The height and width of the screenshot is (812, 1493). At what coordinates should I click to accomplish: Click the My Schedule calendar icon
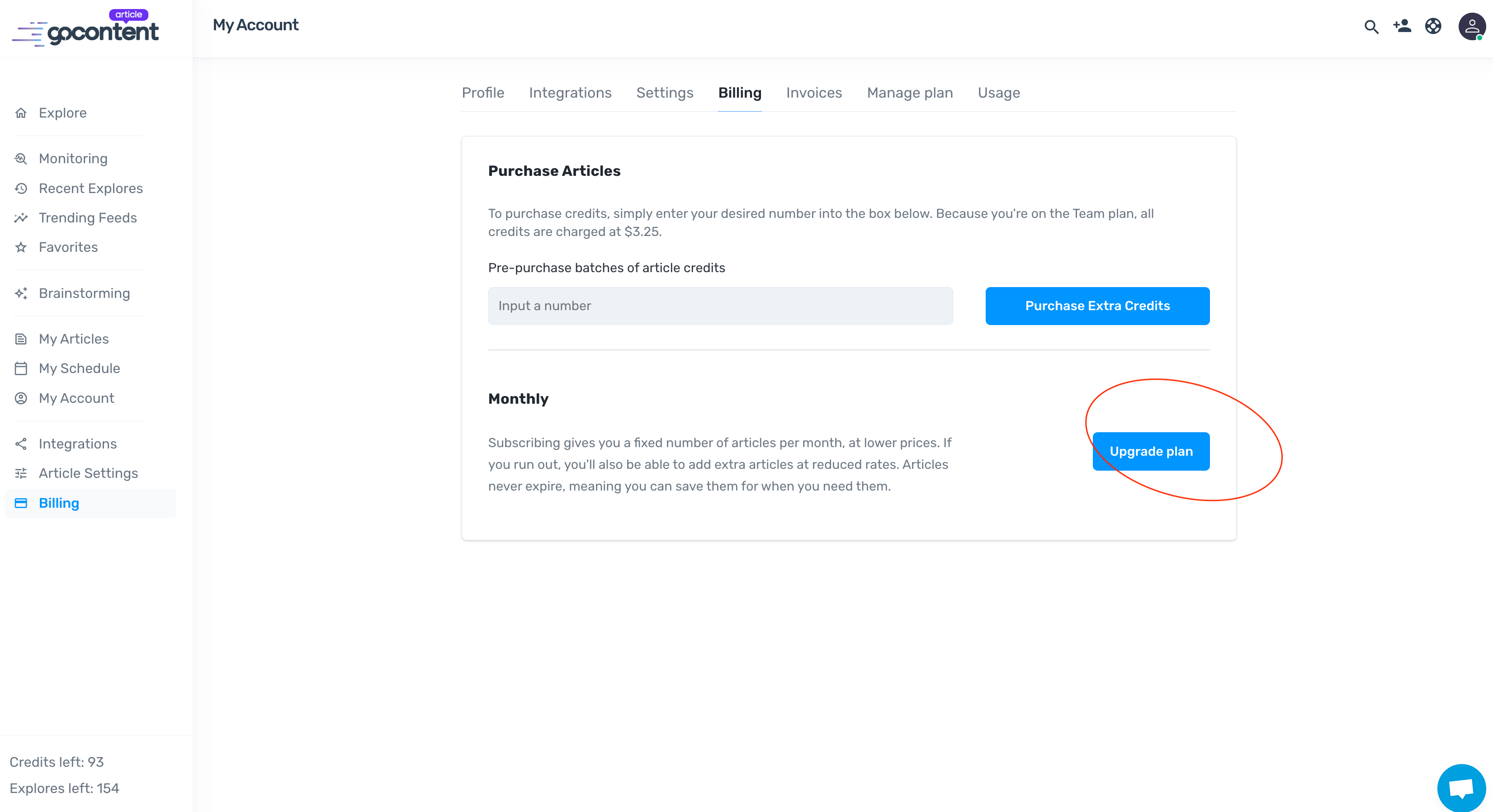coord(21,368)
